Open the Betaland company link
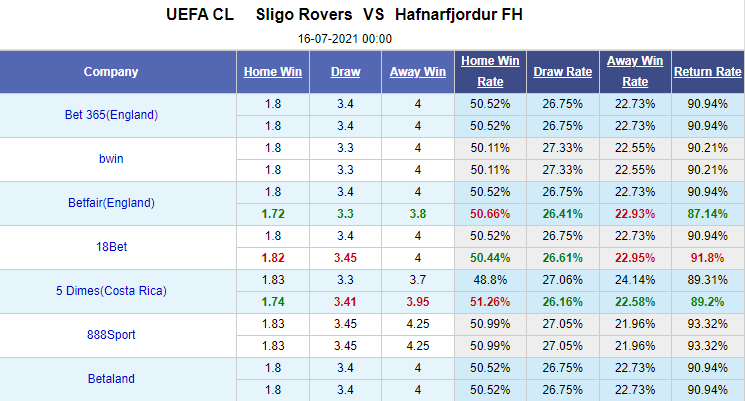 pyautogui.click(x=111, y=379)
